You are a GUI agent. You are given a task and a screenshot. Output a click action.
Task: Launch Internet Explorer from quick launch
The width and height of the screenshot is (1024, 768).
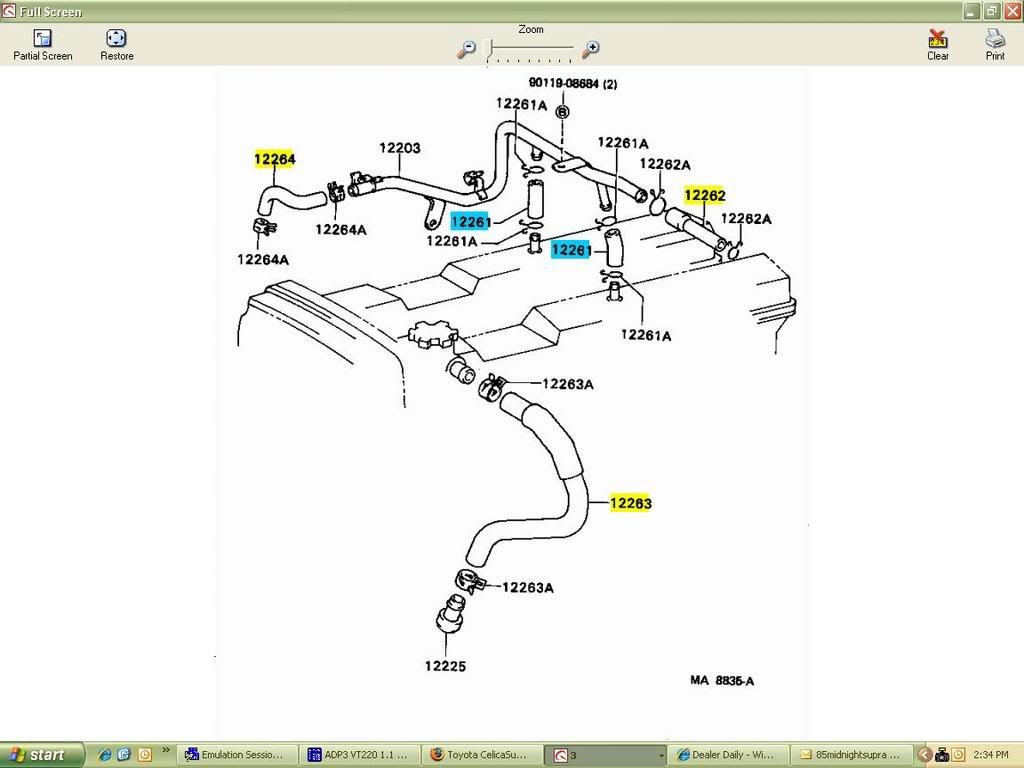point(104,755)
